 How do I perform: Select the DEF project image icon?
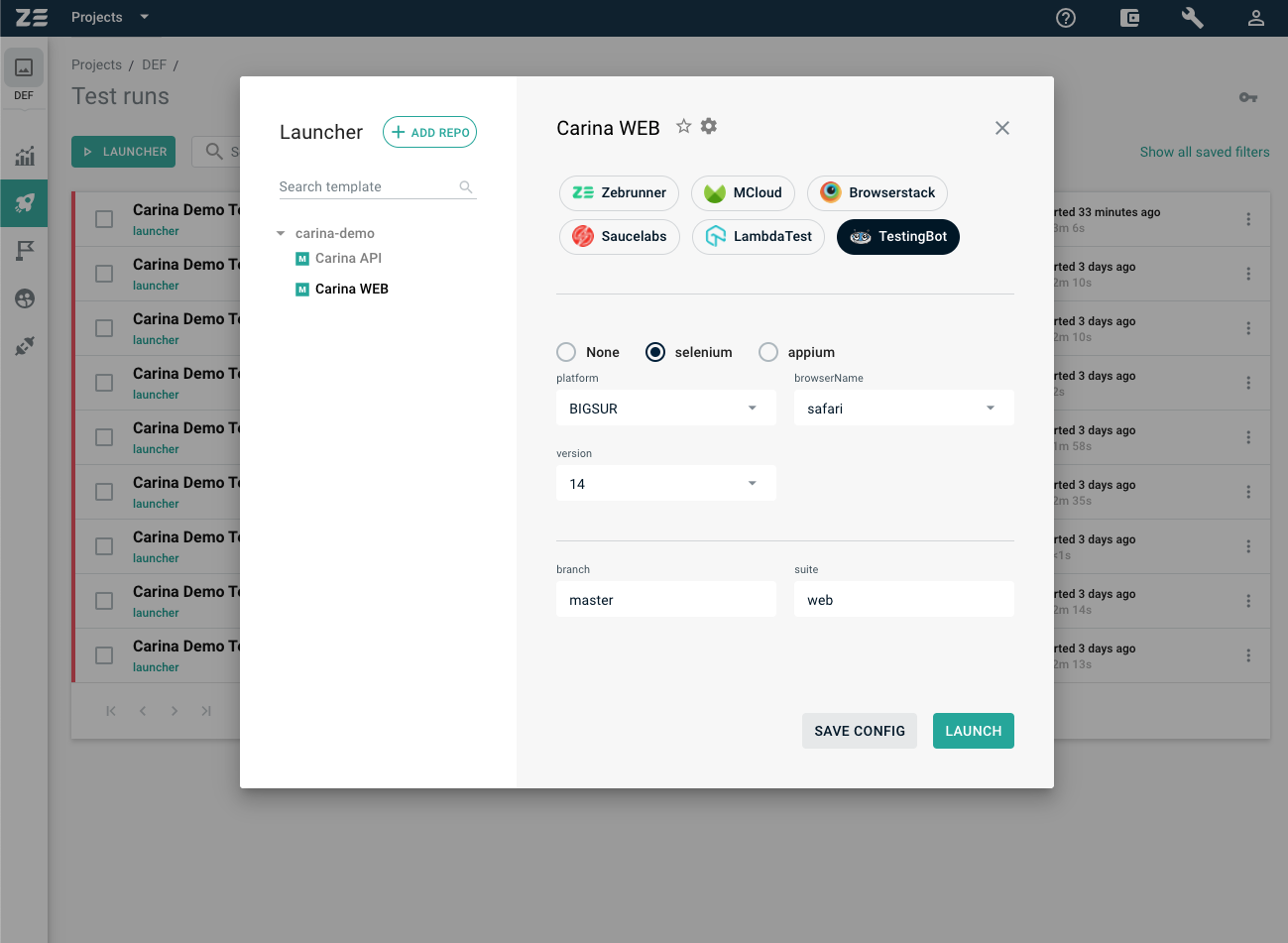(24, 67)
